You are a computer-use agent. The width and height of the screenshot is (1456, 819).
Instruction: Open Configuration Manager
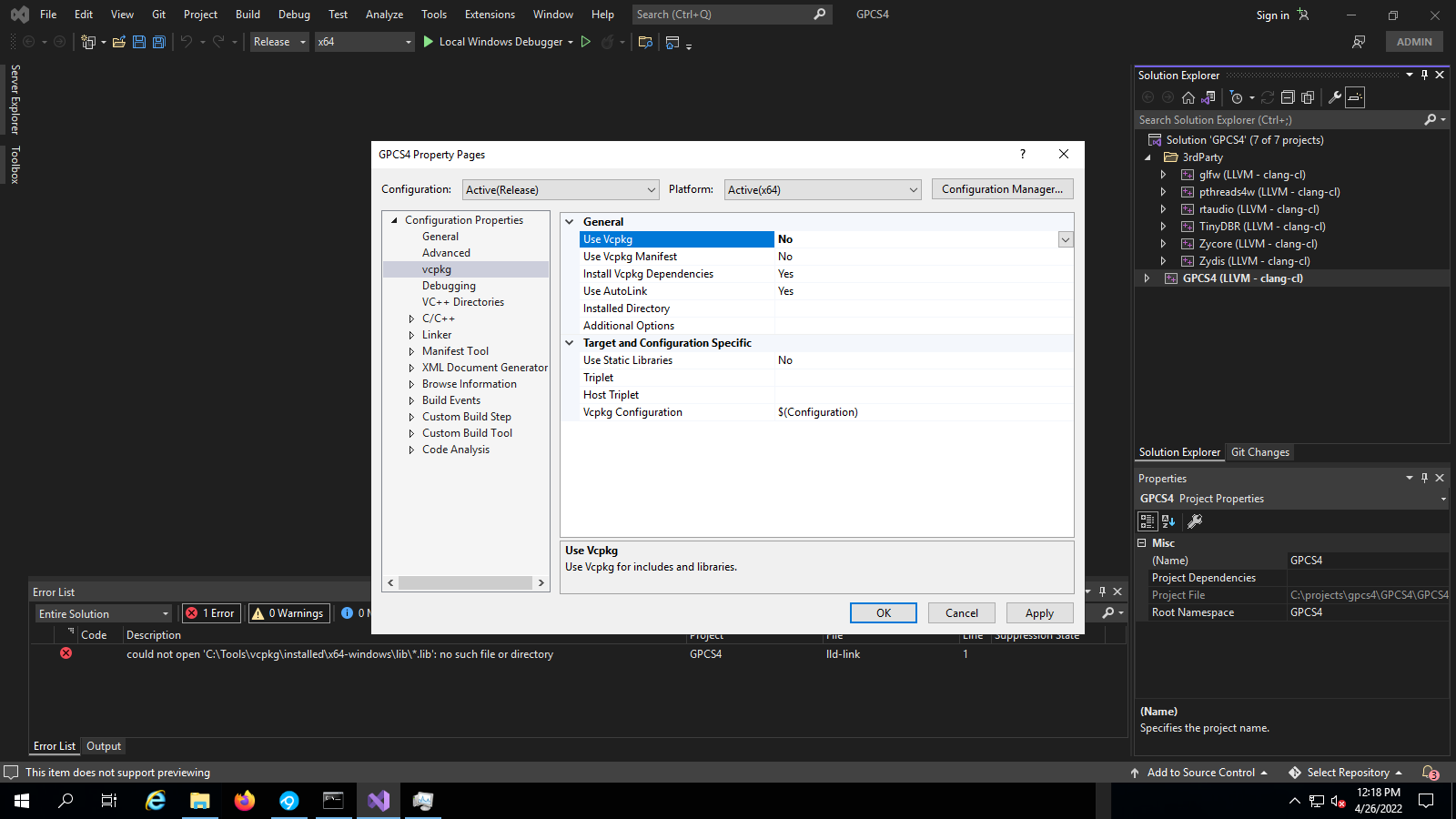point(1001,188)
